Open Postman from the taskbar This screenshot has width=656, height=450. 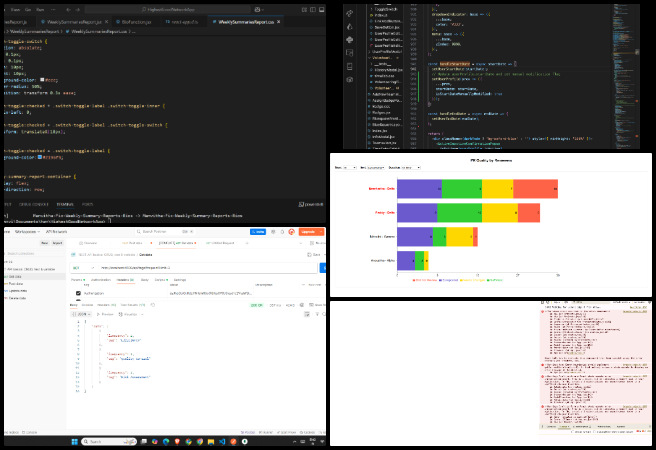233,442
